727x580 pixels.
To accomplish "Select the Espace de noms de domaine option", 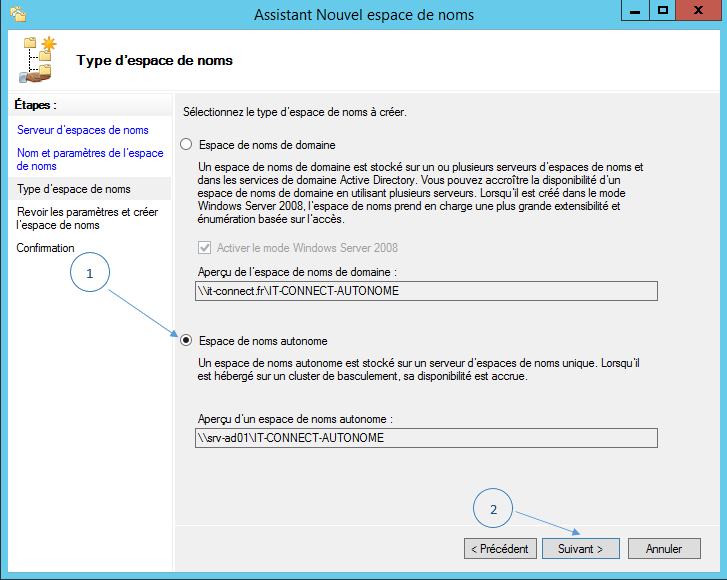I will tap(186, 144).
